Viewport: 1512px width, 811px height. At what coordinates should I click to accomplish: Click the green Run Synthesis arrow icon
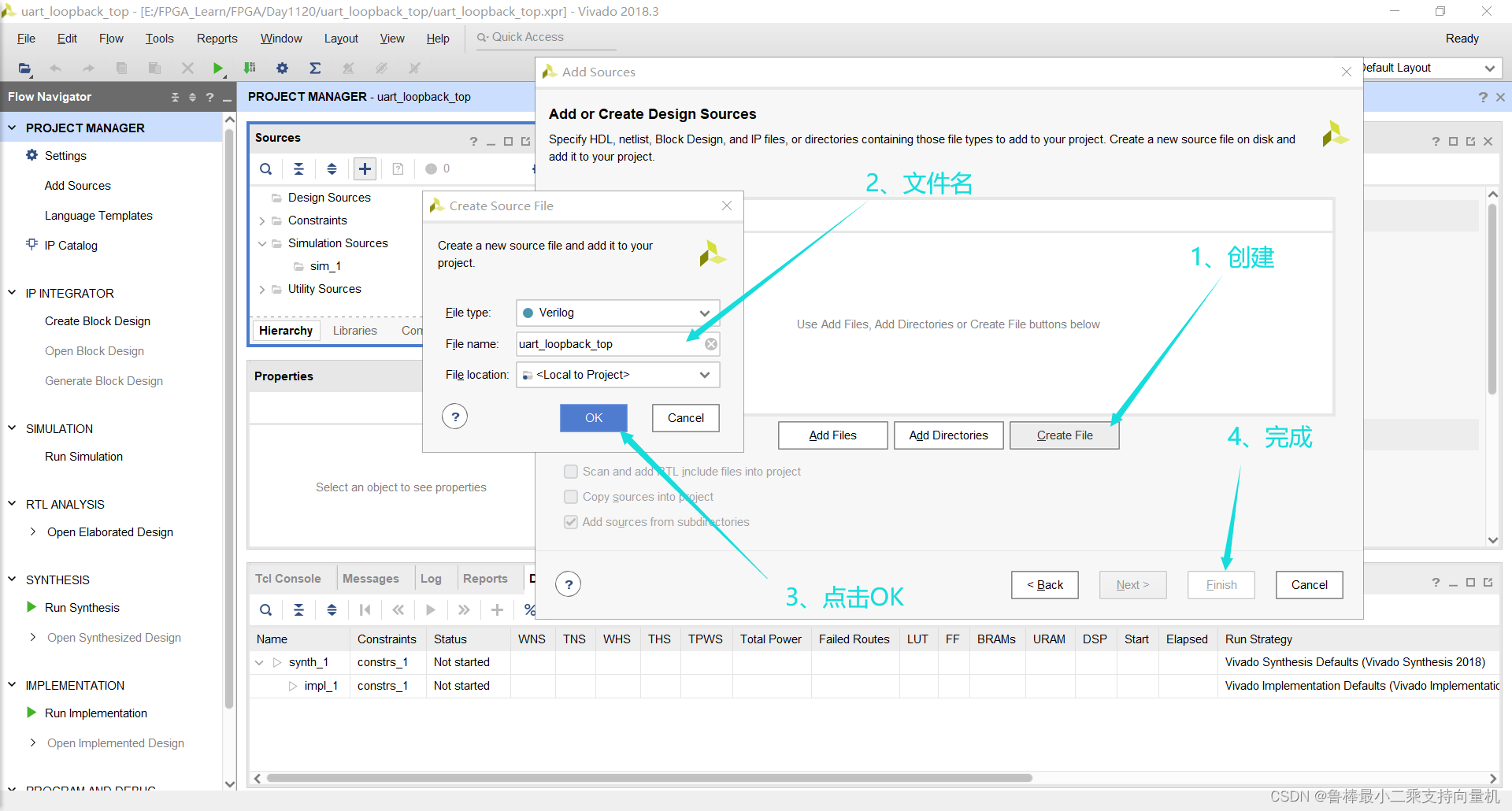tap(31, 607)
